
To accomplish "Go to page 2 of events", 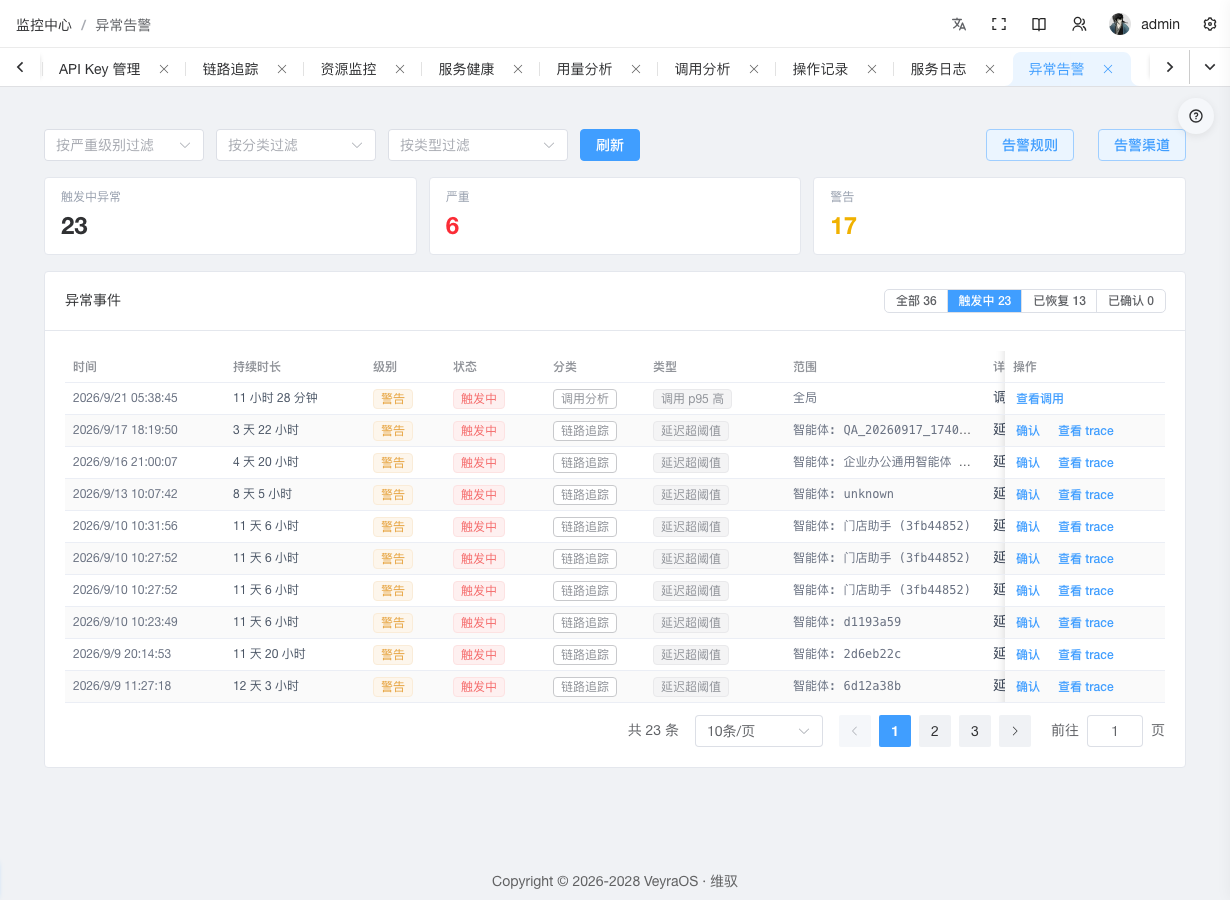I will coord(934,731).
